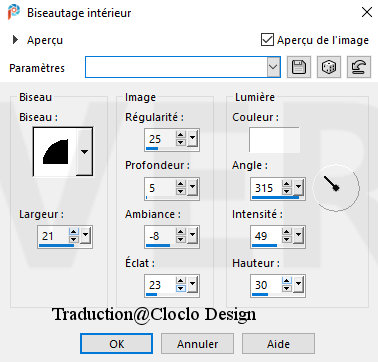Click the black bevel shape preview
The height and width of the screenshot is (362, 378).
(55, 152)
